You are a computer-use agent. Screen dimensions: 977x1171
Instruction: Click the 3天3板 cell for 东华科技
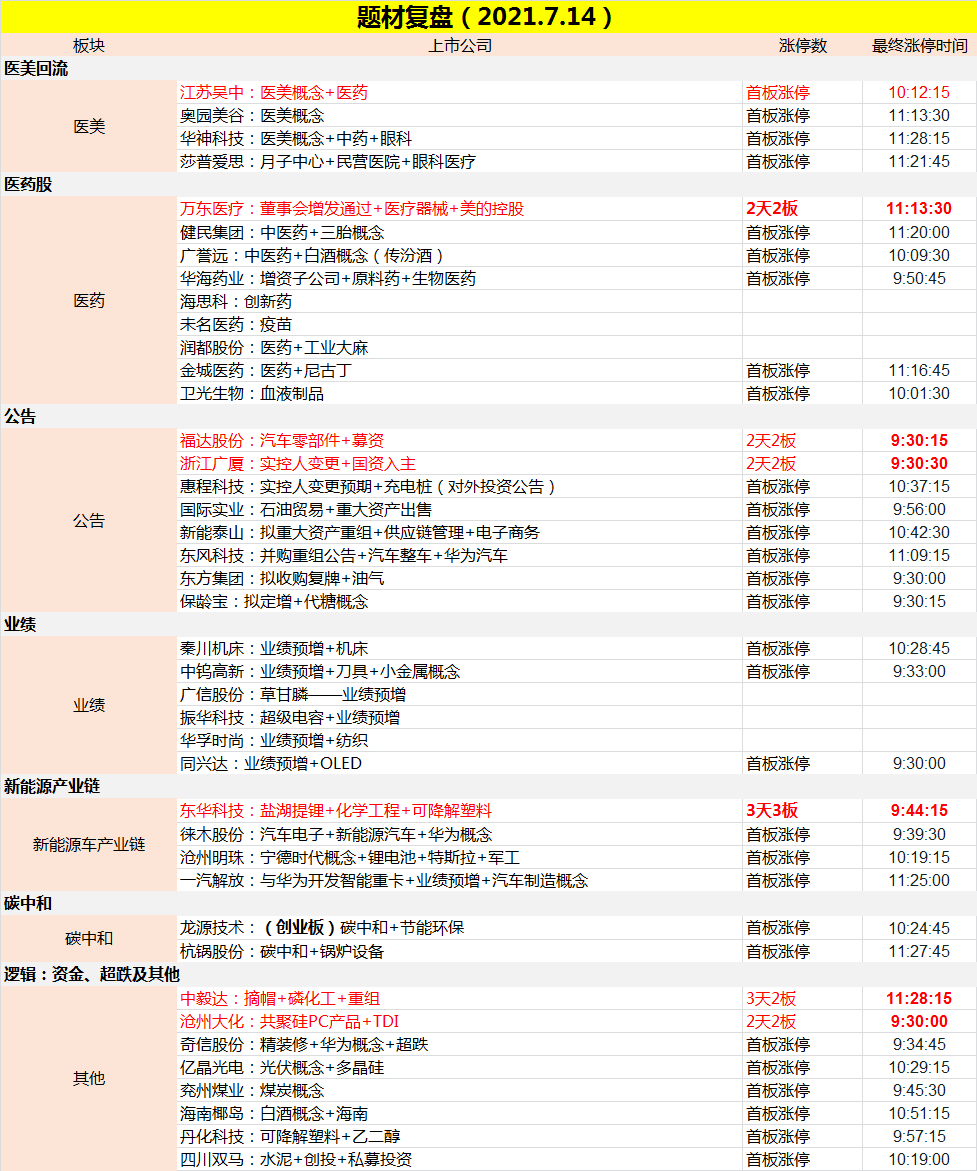coord(802,811)
